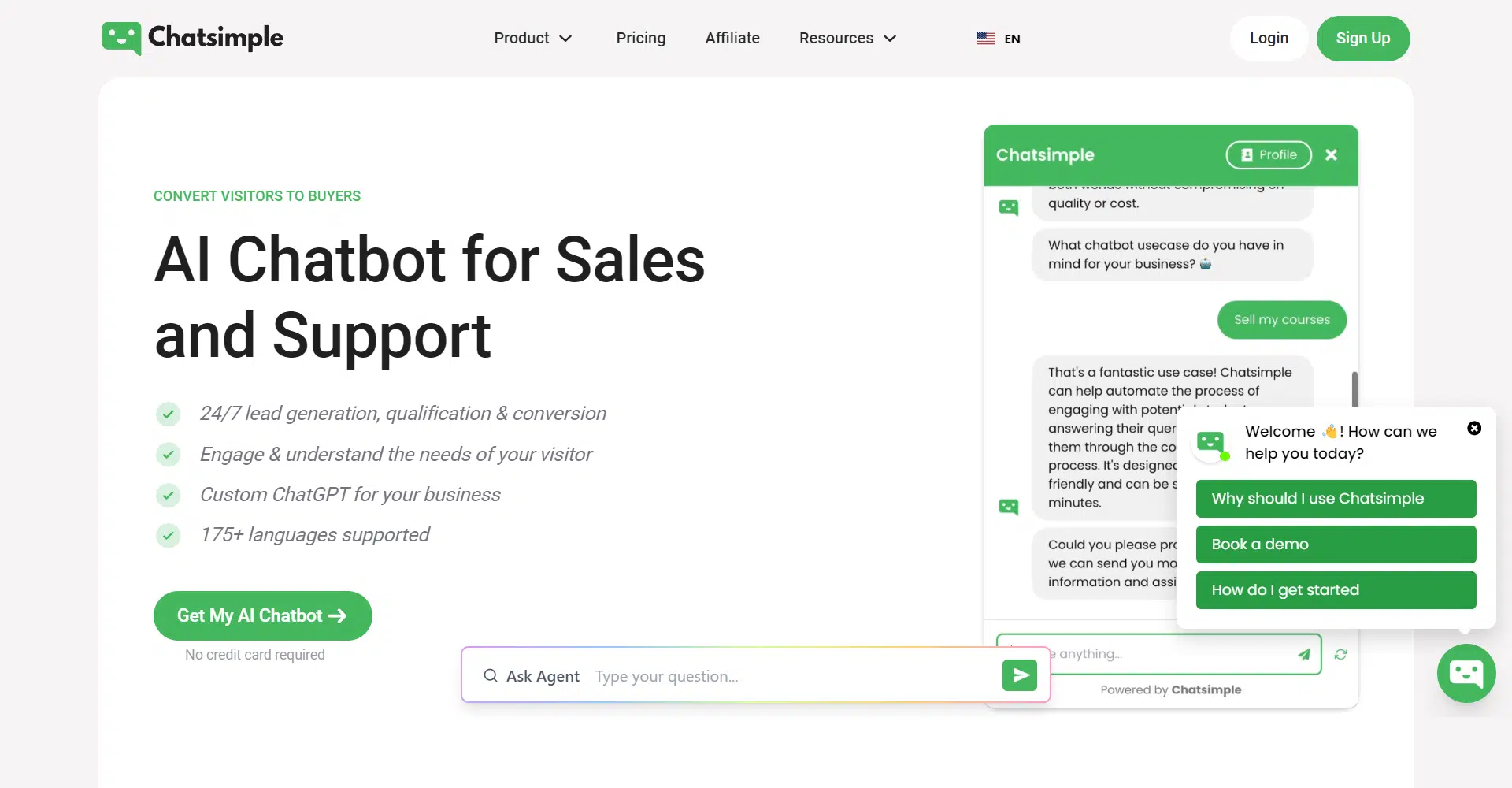Viewport: 1512px width, 788px height.
Task: Go to the Pricing page
Action: tap(640, 38)
